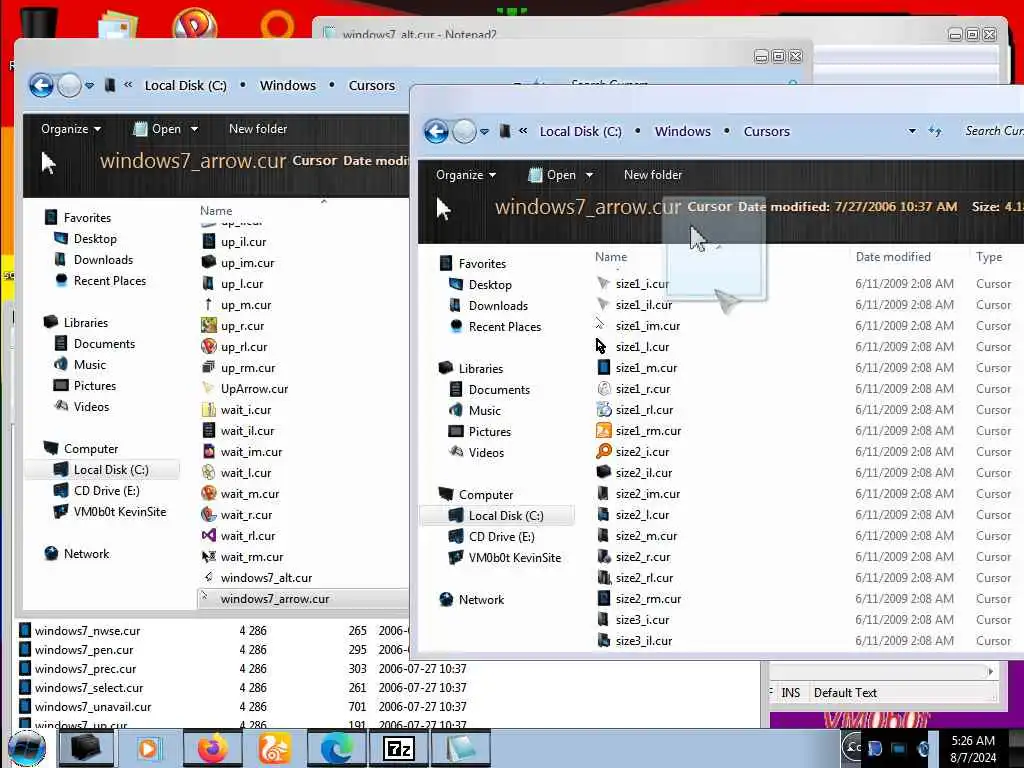Open recent pages dropdown in front window

[485, 132]
